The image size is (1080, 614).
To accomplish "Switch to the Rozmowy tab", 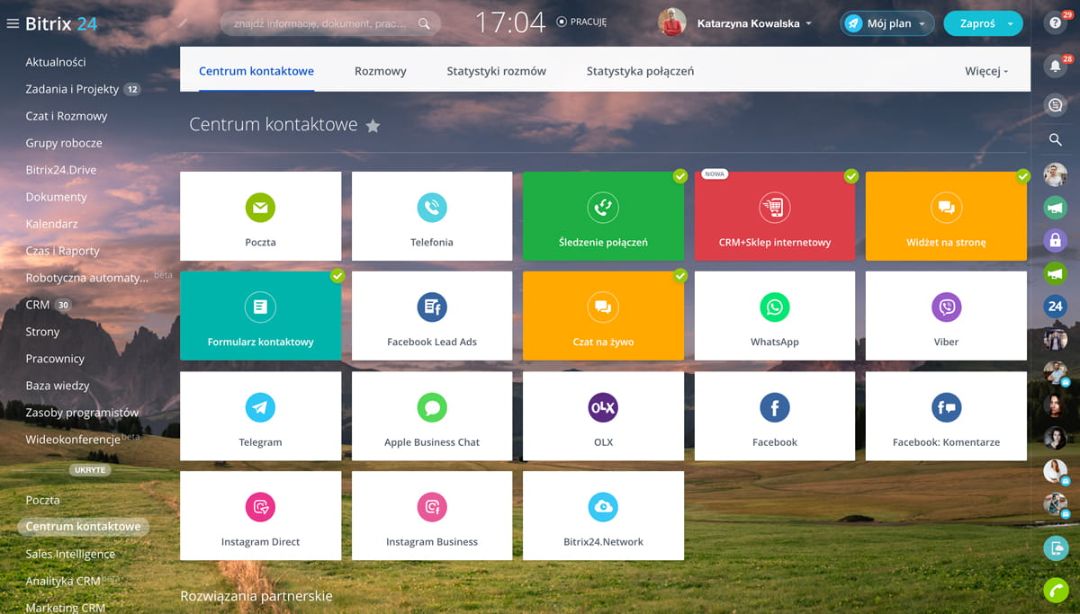I will click(380, 71).
